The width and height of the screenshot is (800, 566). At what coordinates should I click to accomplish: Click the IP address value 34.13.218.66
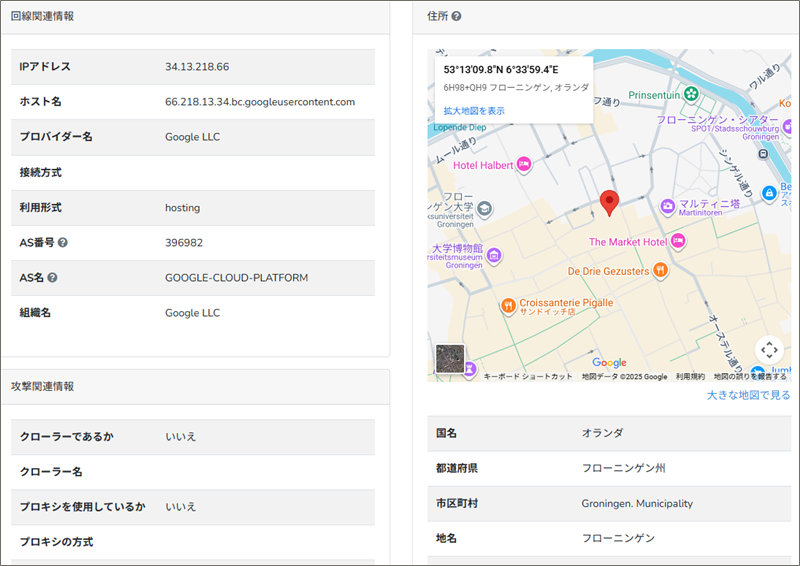[197, 67]
